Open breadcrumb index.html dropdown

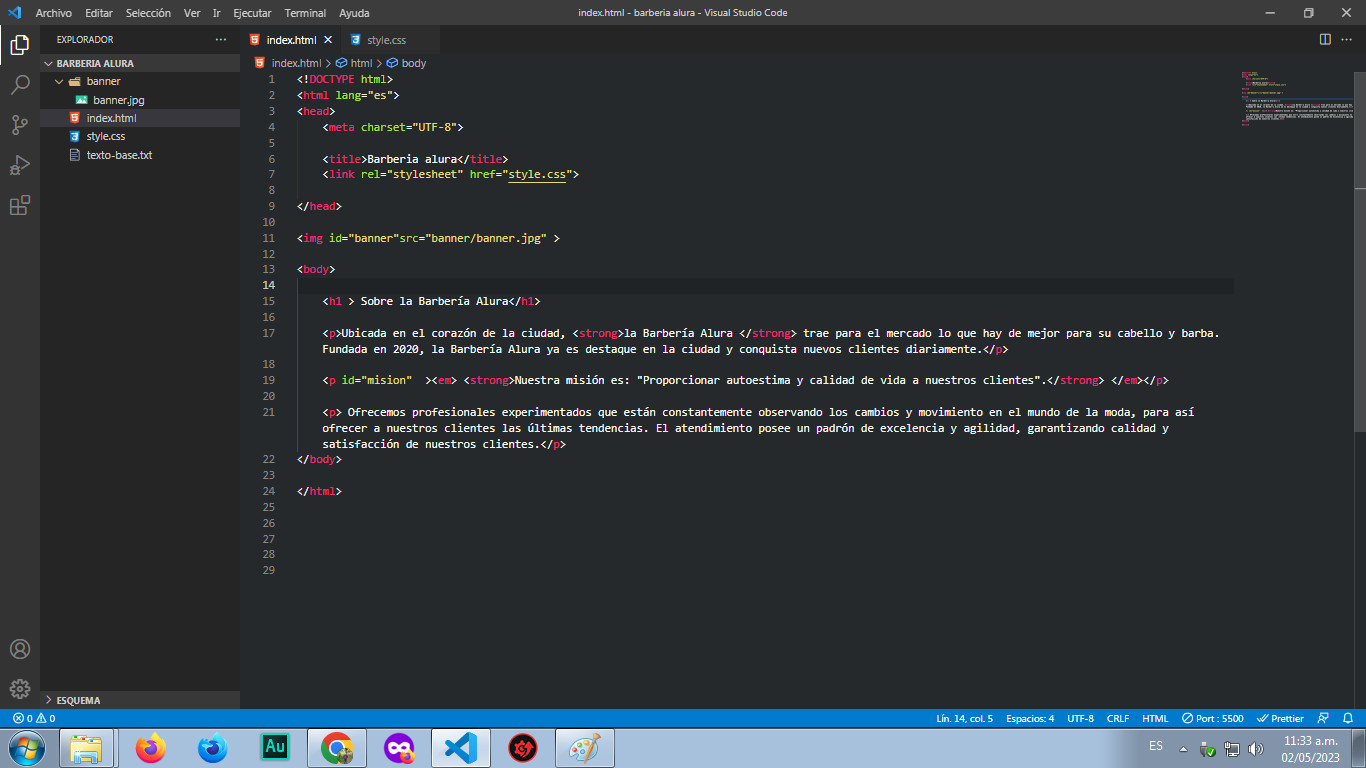pos(288,63)
